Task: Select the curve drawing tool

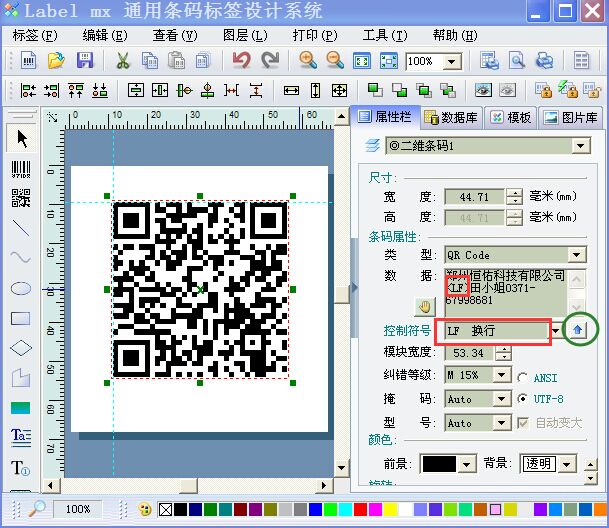Action: (21, 257)
